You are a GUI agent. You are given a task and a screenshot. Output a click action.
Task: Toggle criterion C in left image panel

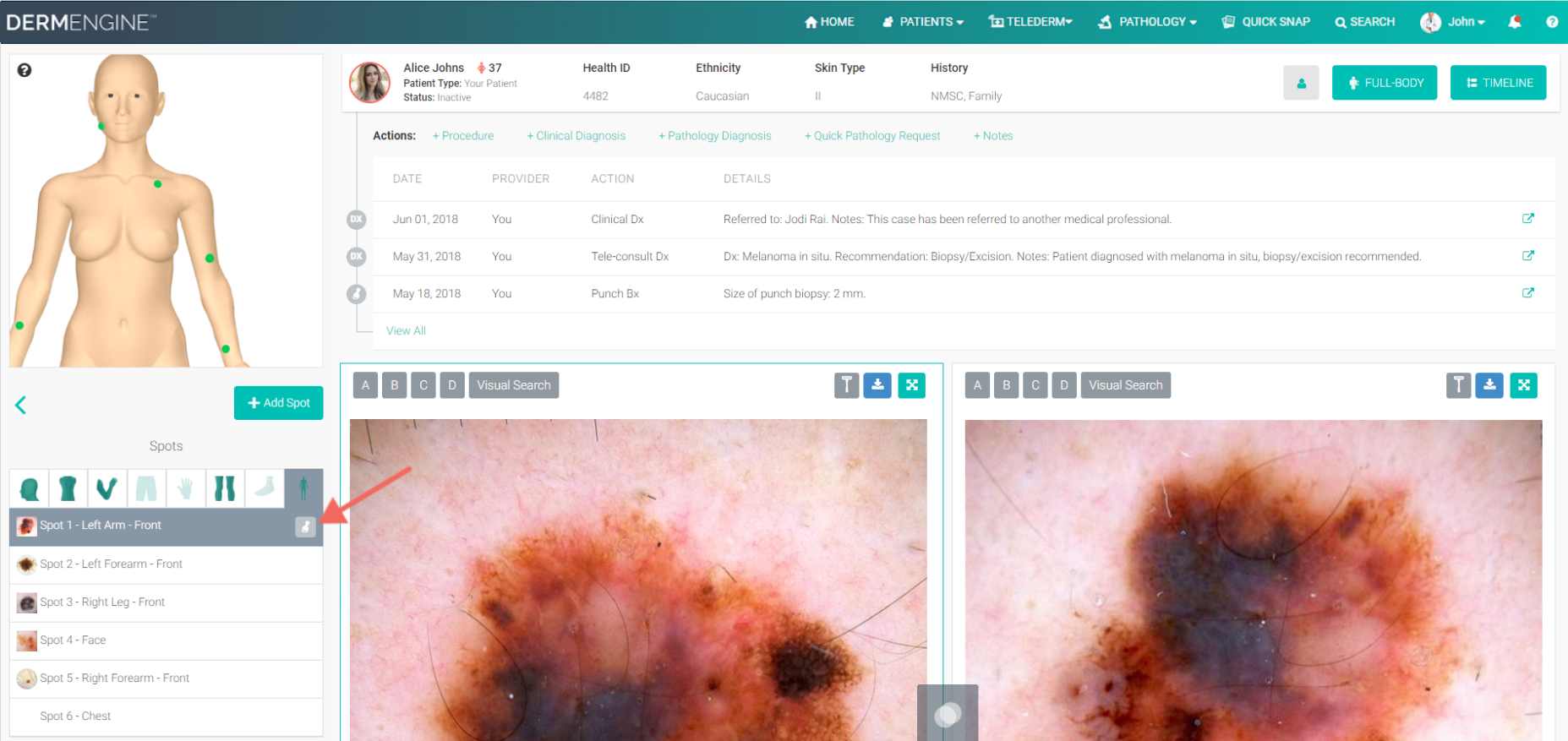click(x=423, y=385)
